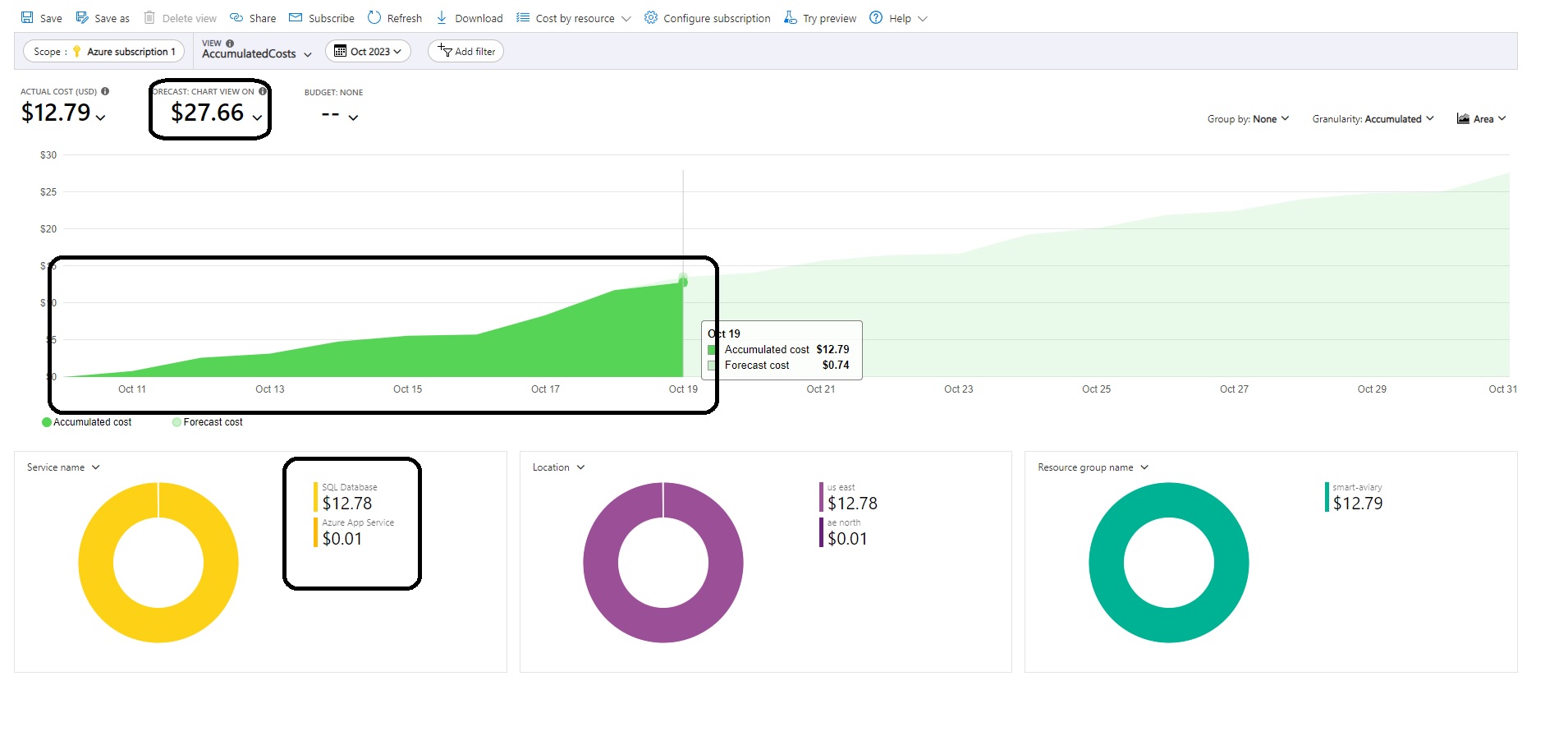Open the Service name pivot dropdown
This screenshot has height=736, width=1568.
pos(63,467)
